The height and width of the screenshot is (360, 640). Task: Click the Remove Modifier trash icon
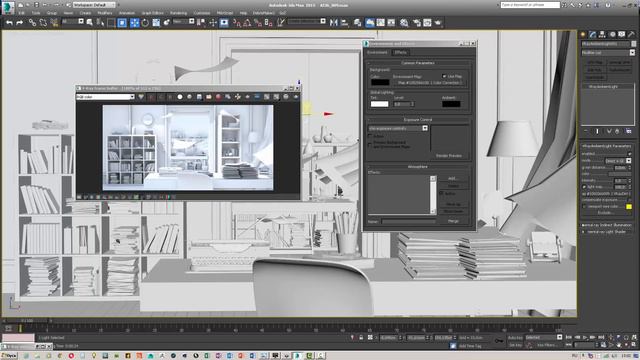tap(617, 131)
